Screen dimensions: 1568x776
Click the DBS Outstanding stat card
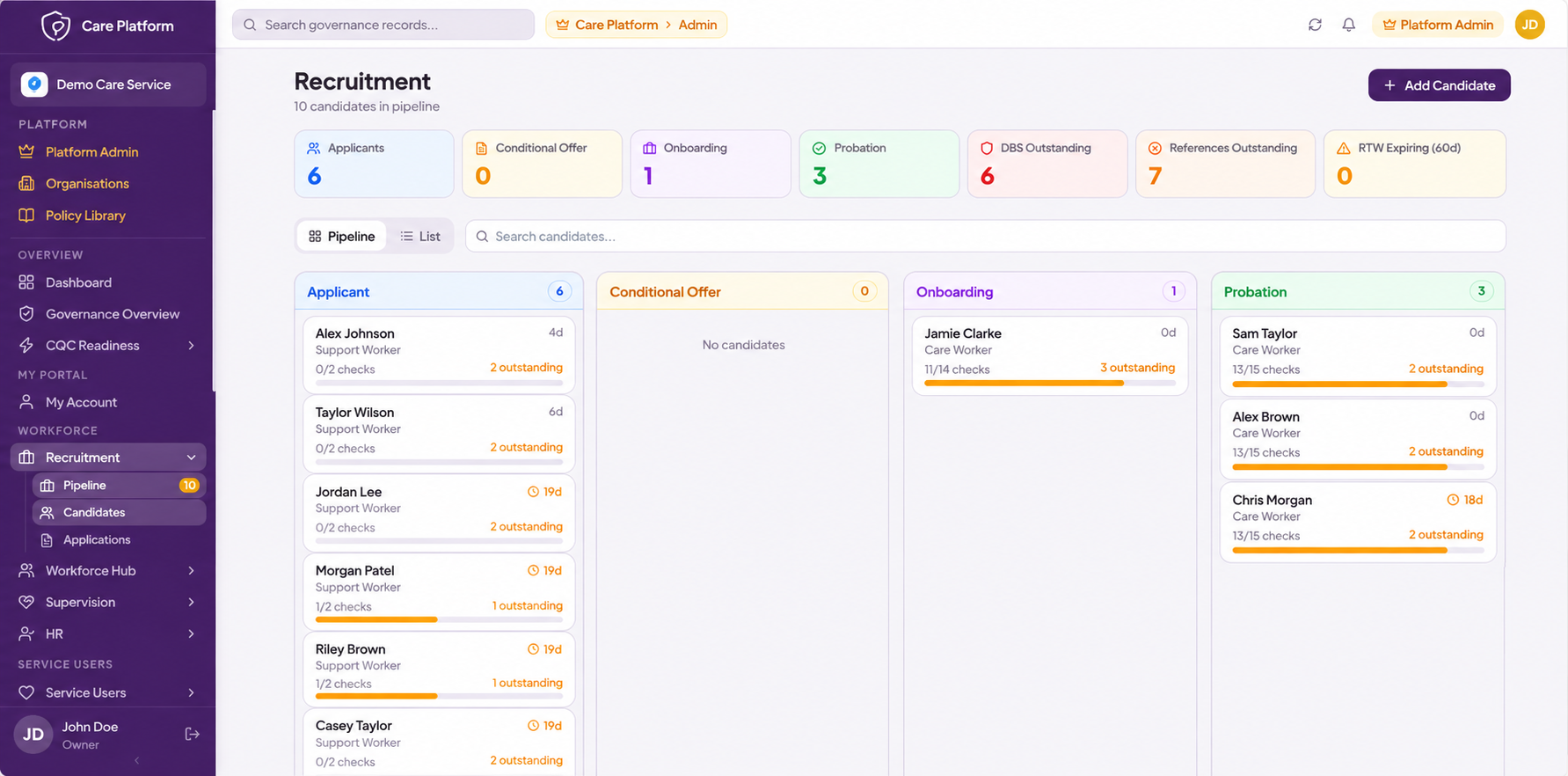(x=1047, y=164)
